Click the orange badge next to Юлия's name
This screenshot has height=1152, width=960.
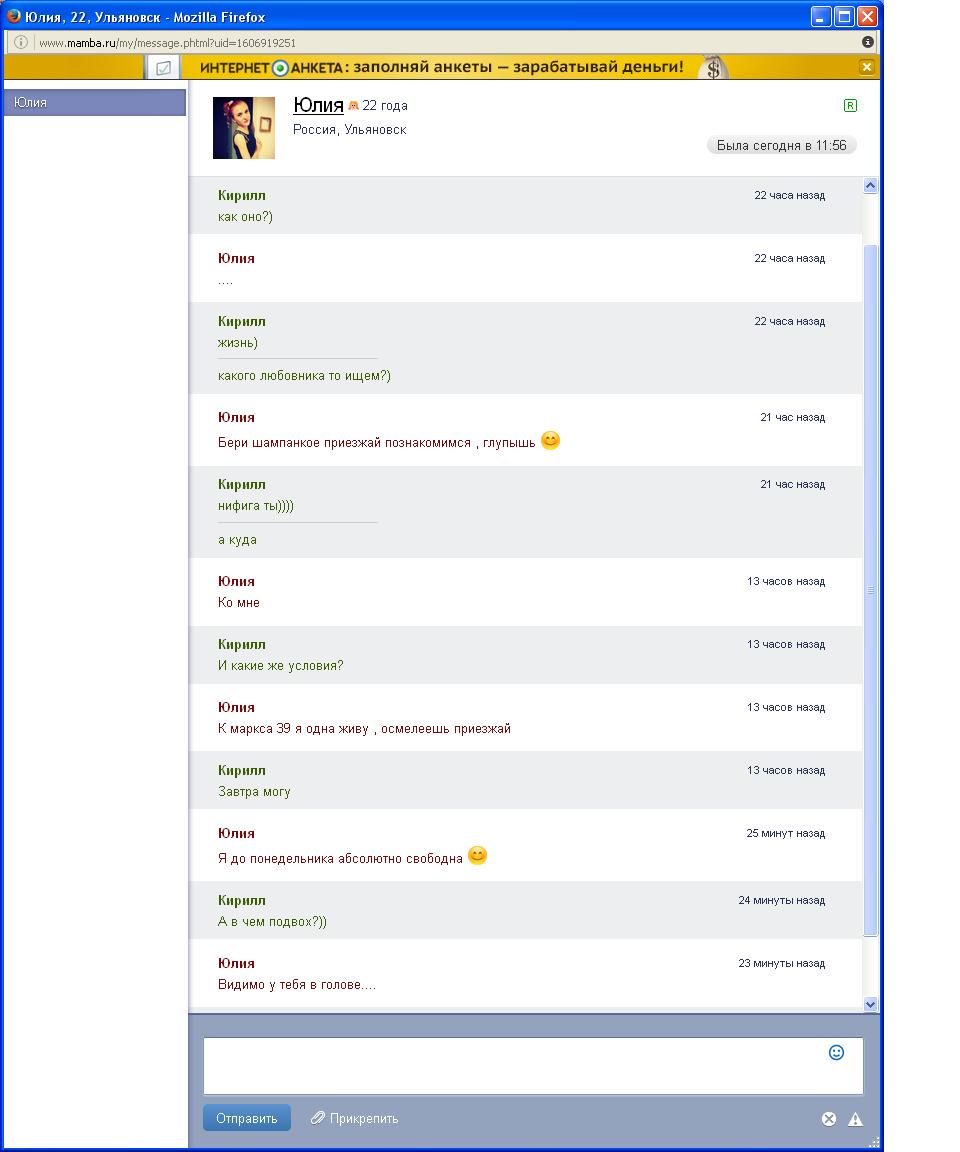[353, 106]
